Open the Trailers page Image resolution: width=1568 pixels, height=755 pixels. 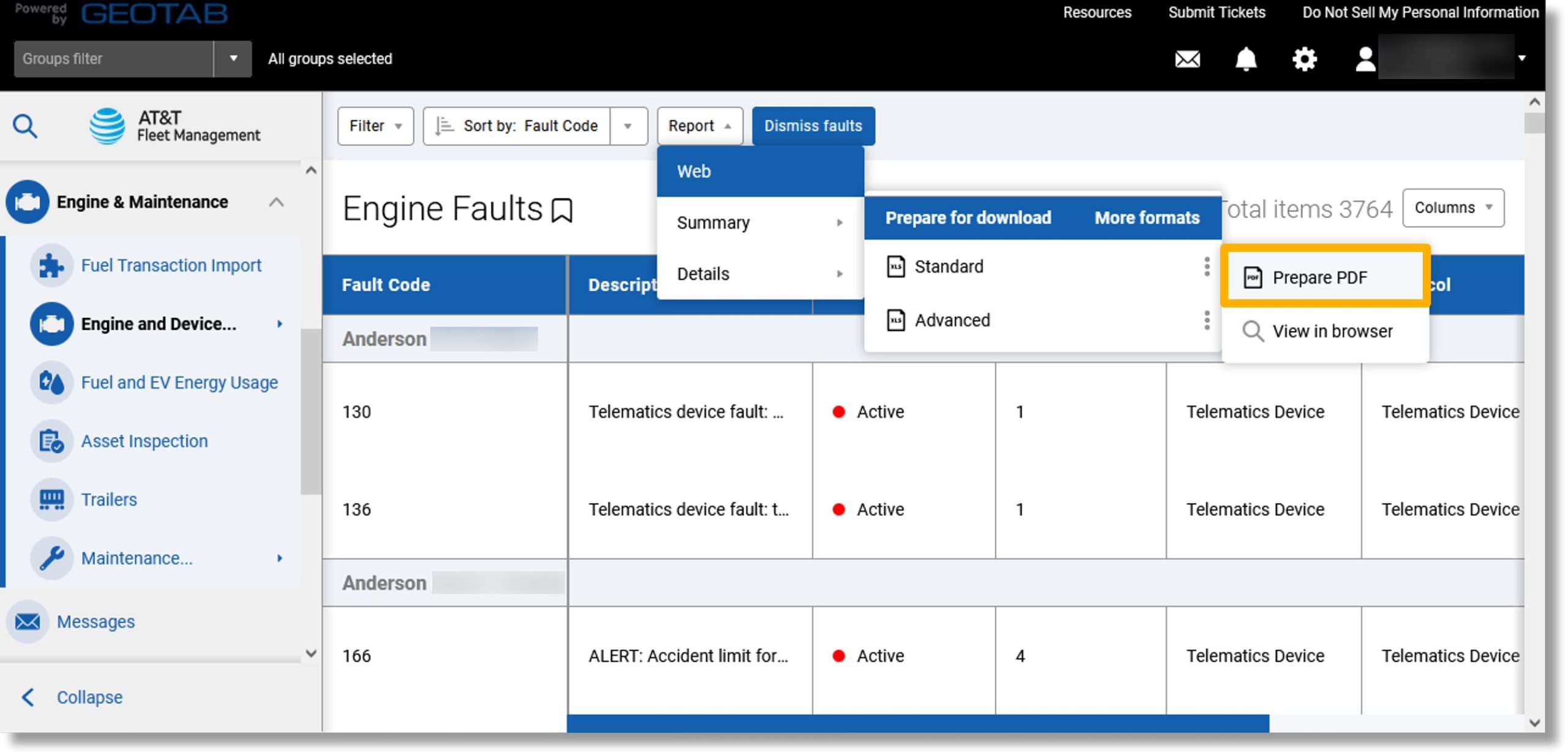[x=109, y=499]
